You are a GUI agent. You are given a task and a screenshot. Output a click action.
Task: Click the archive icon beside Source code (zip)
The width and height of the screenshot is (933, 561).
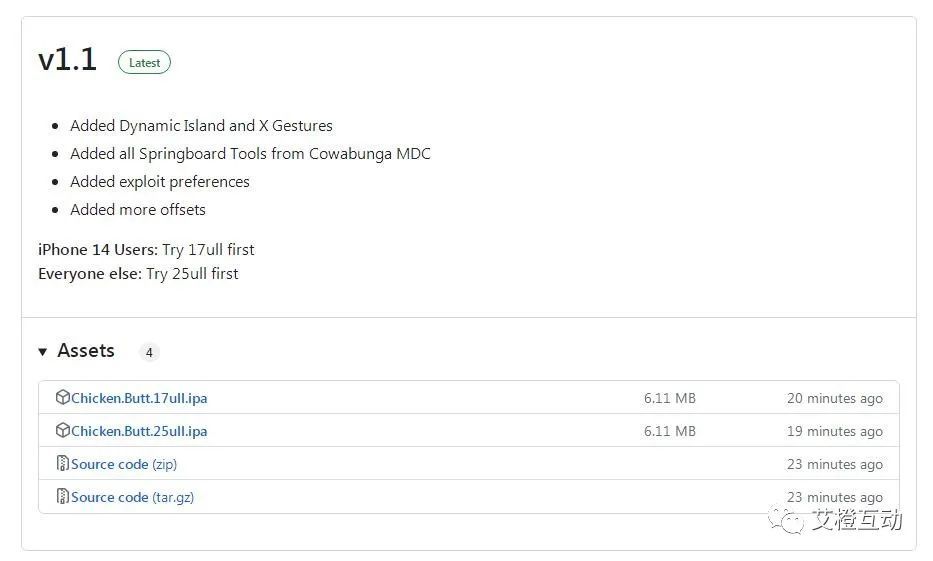pos(63,464)
